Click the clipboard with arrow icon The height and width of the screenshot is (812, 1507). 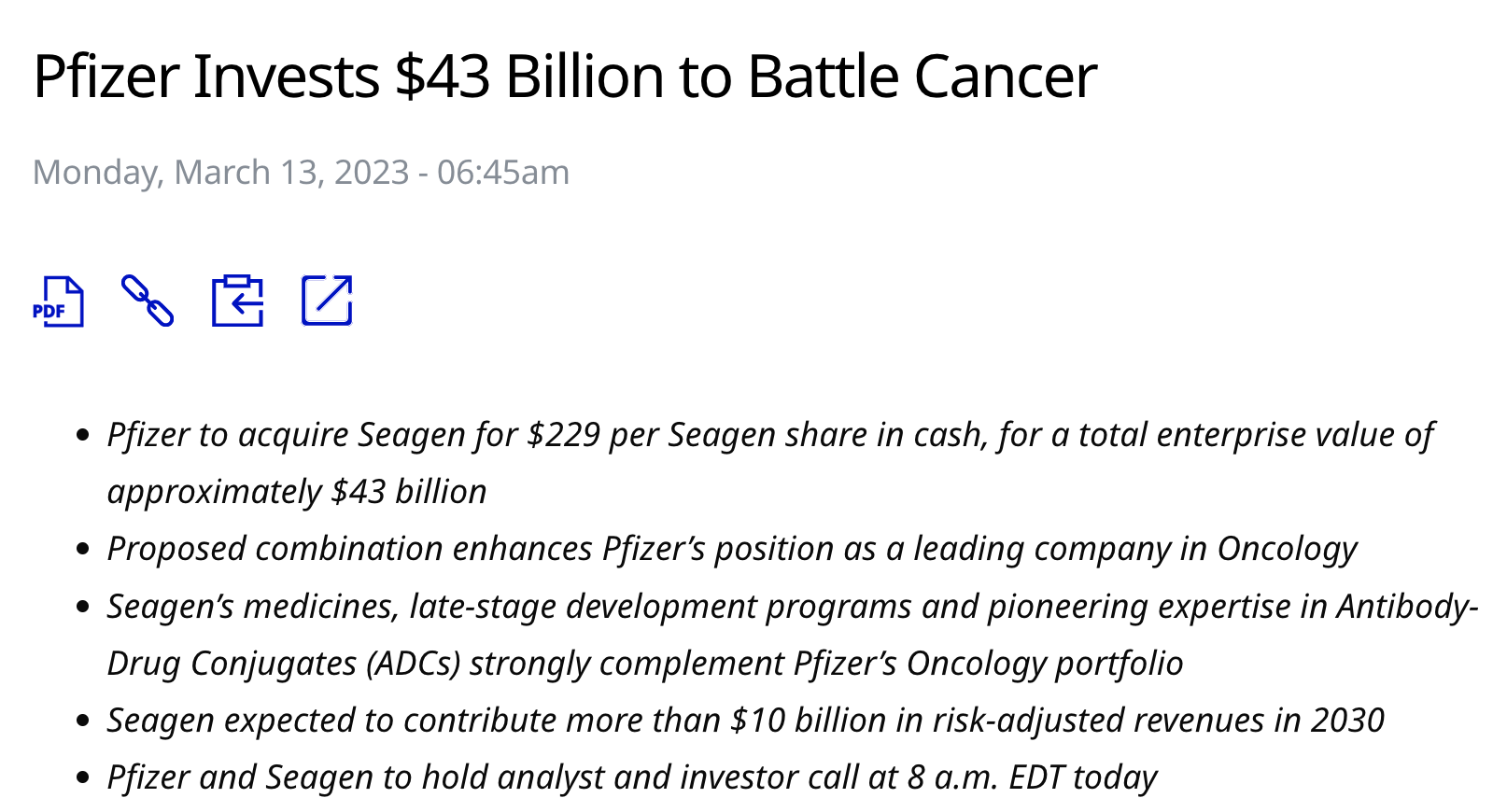click(237, 301)
